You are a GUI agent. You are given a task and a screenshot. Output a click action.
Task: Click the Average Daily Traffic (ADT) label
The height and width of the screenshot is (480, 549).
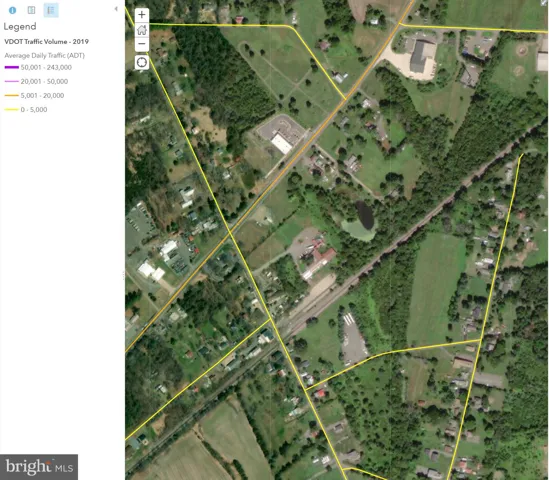coord(44,55)
